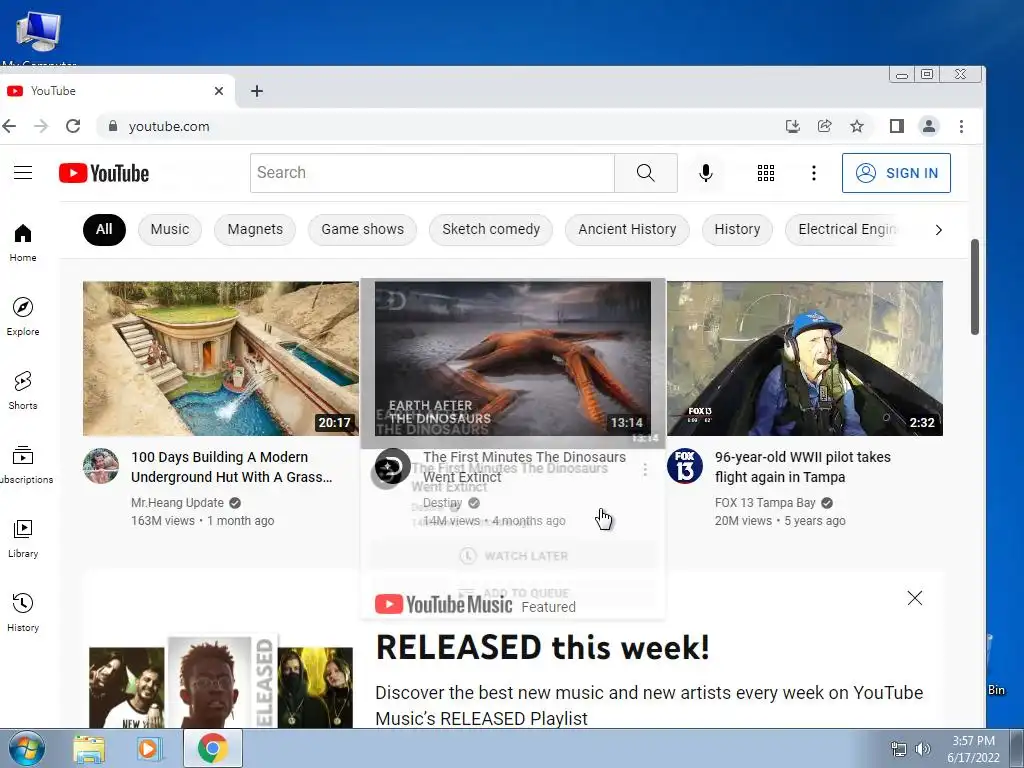1024x768 pixels.
Task: Open Chrome profile avatar
Action: [929, 126]
